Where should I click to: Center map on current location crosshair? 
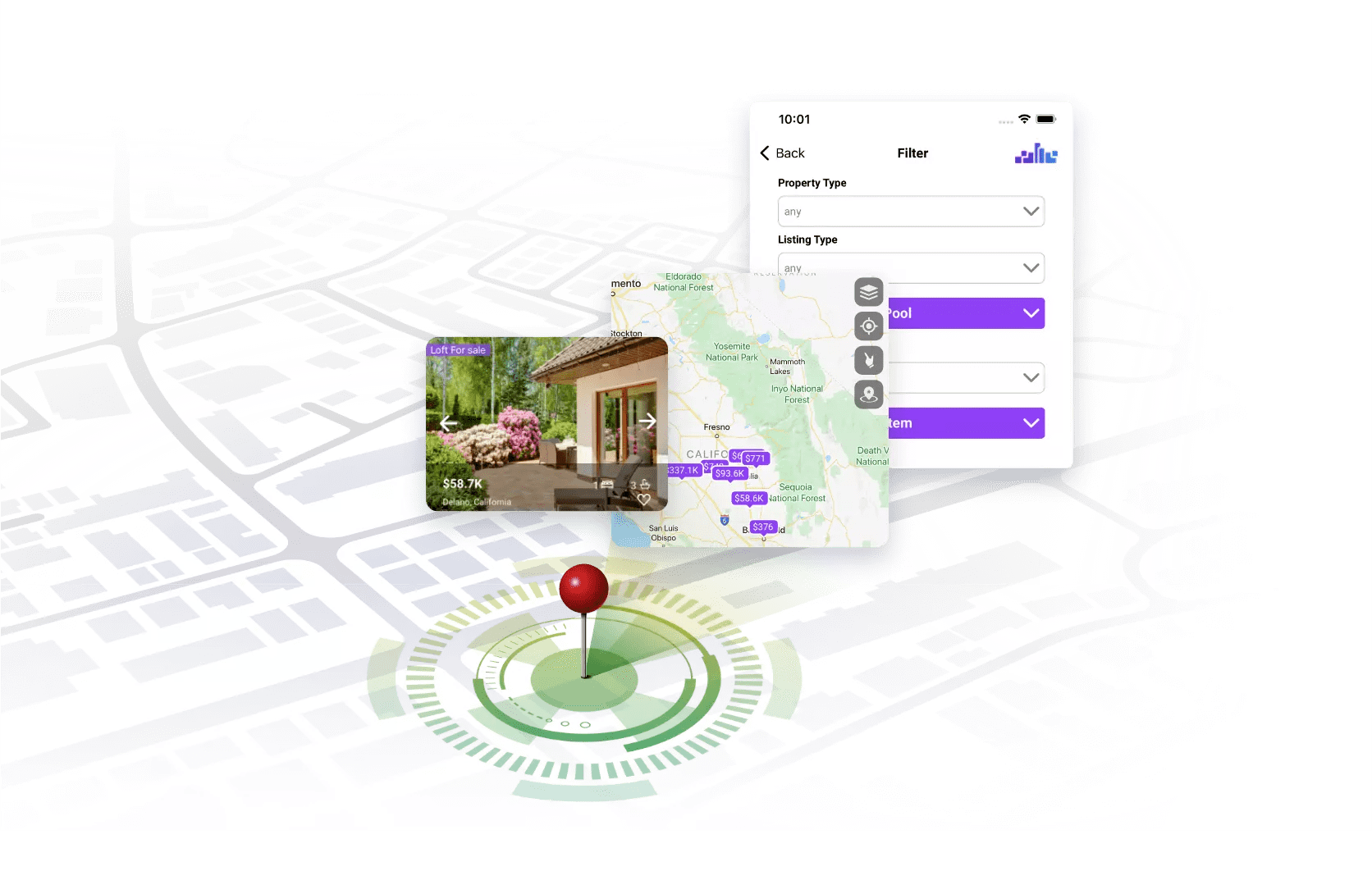pos(868,326)
